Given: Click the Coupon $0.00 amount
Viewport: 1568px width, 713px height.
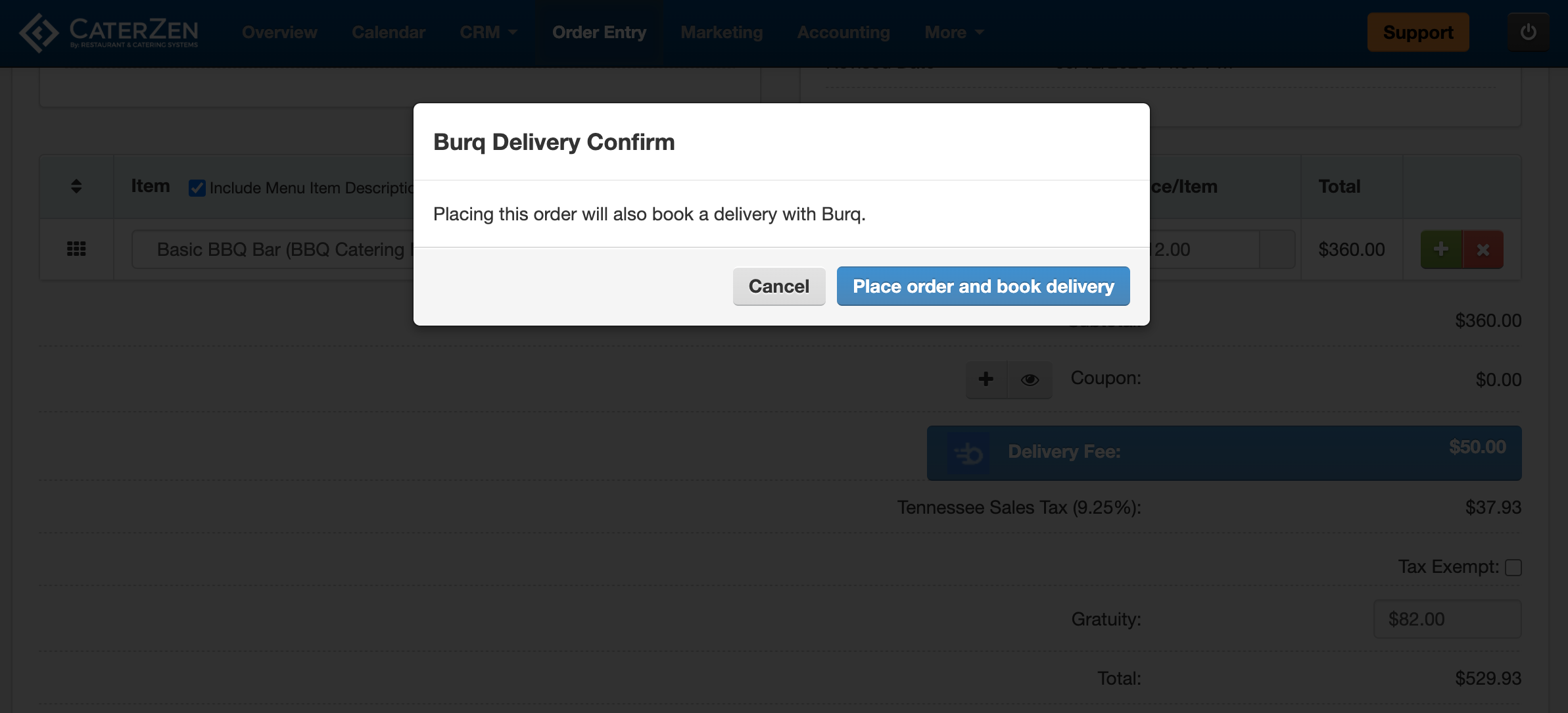Looking at the screenshot, I should (x=1498, y=380).
